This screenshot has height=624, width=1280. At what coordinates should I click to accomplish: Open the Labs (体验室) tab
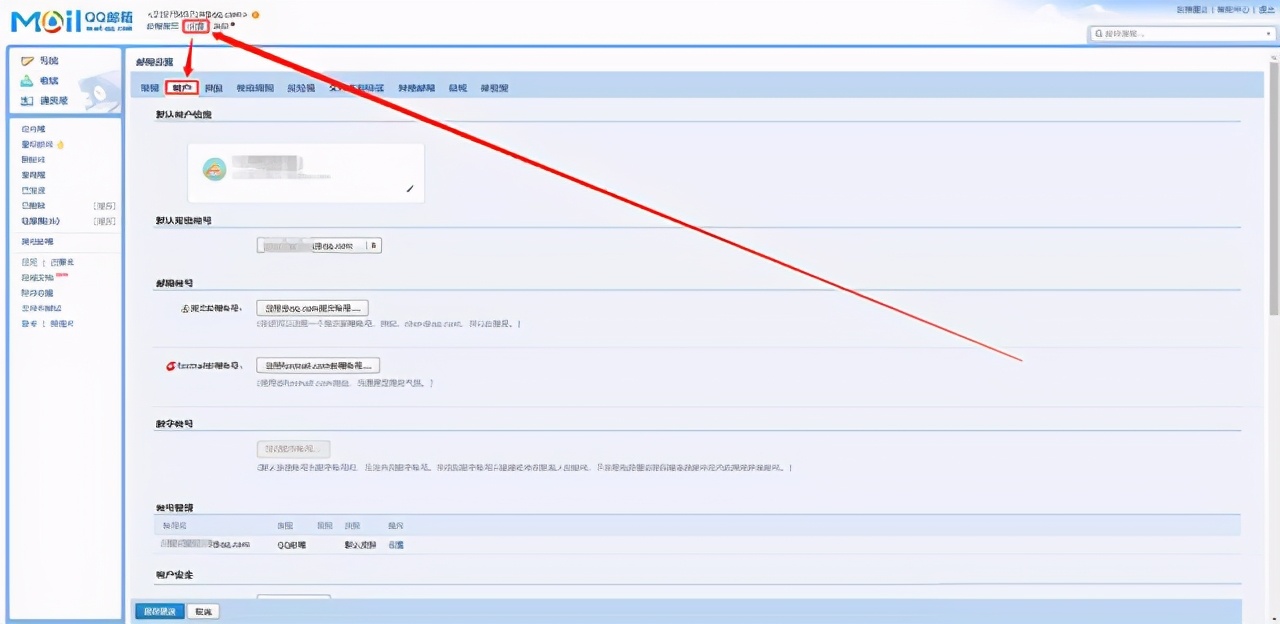click(x=494, y=88)
